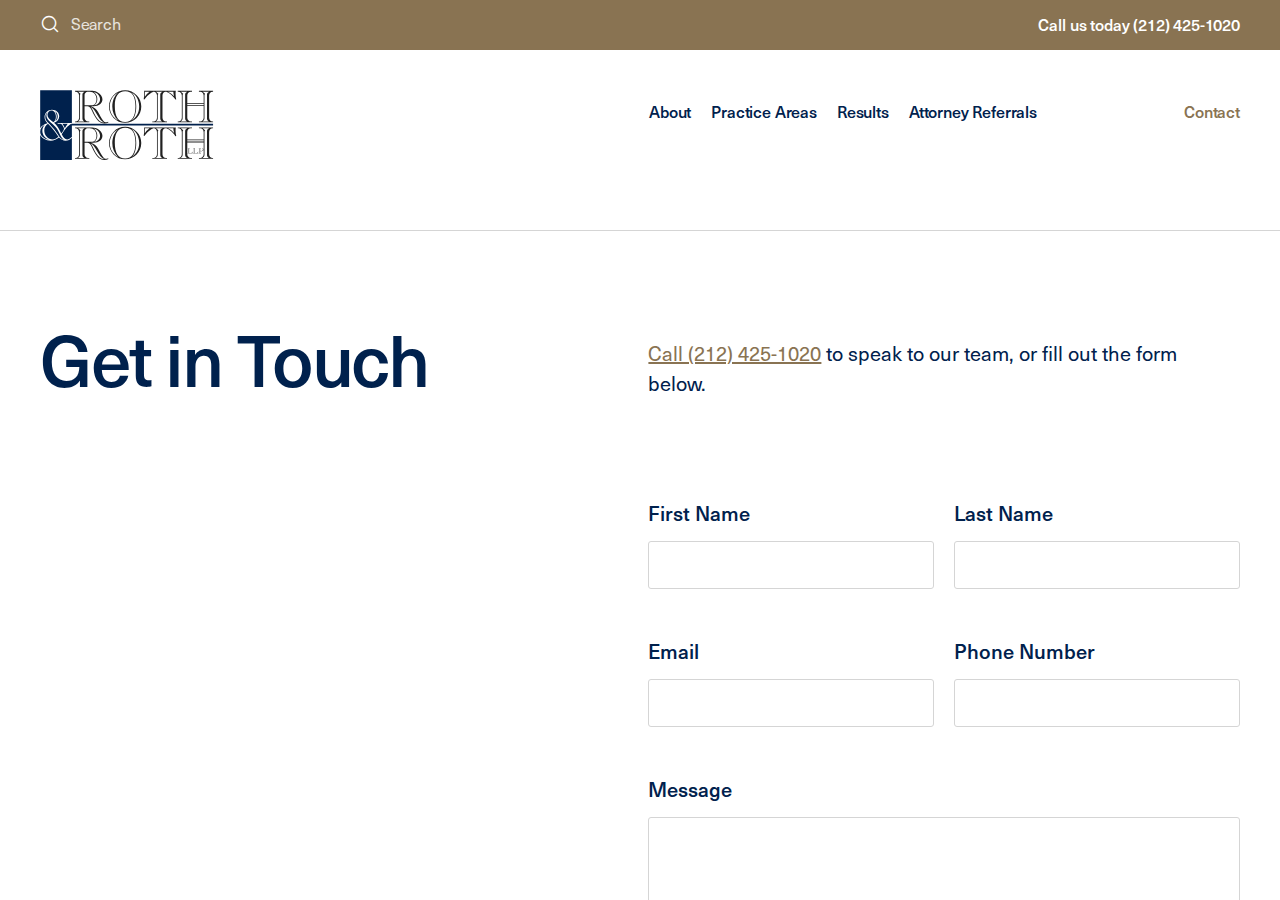Image resolution: width=1280 pixels, height=900 pixels.
Task: Call us today phone link in header
Action: click(x=1139, y=25)
